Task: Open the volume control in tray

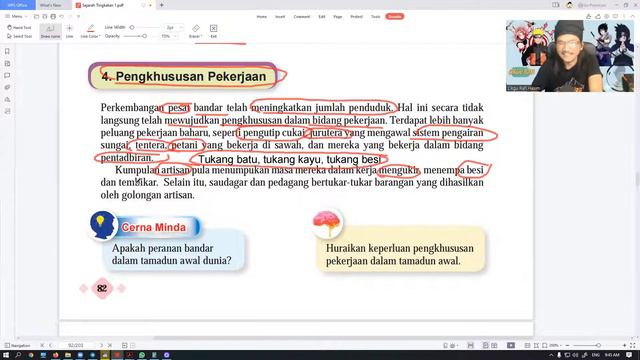Action: pyautogui.click(x=576, y=355)
